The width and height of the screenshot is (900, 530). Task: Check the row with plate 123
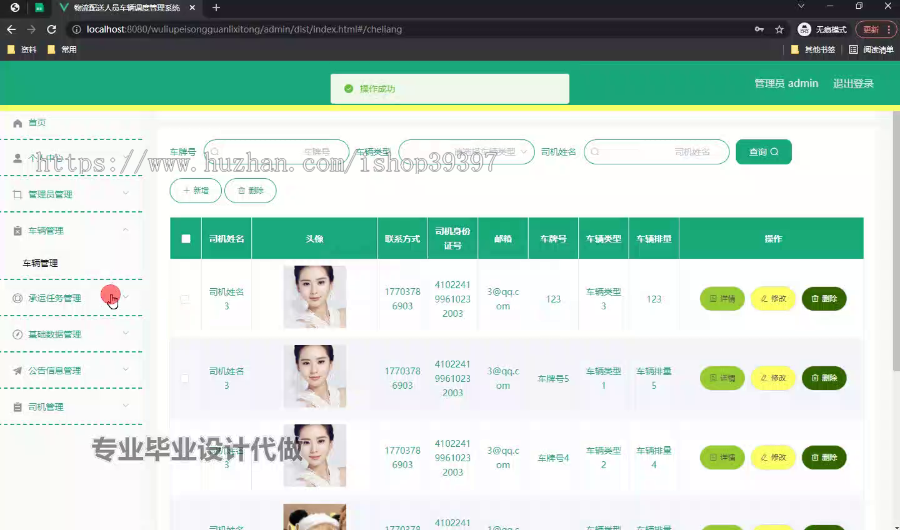click(x=185, y=299)
